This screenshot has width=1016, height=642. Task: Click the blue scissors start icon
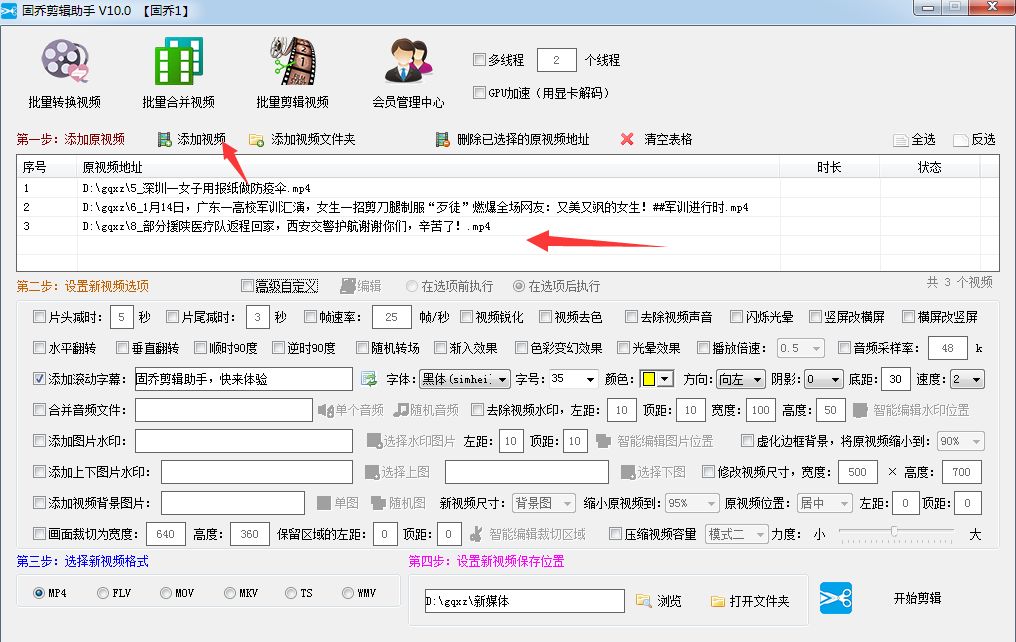pyautogui.click(x=836, y=598)
